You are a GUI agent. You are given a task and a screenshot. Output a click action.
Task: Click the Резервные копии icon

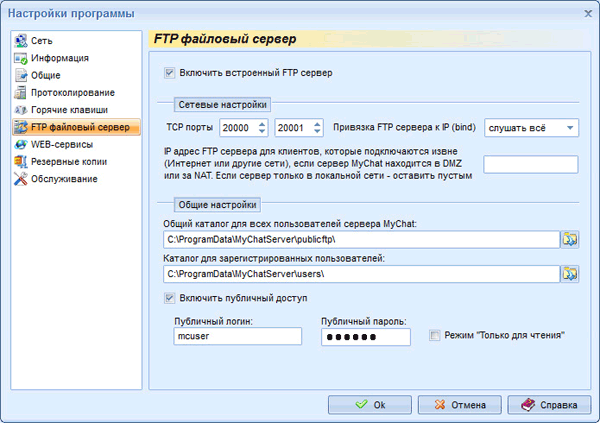click(21, 161)
